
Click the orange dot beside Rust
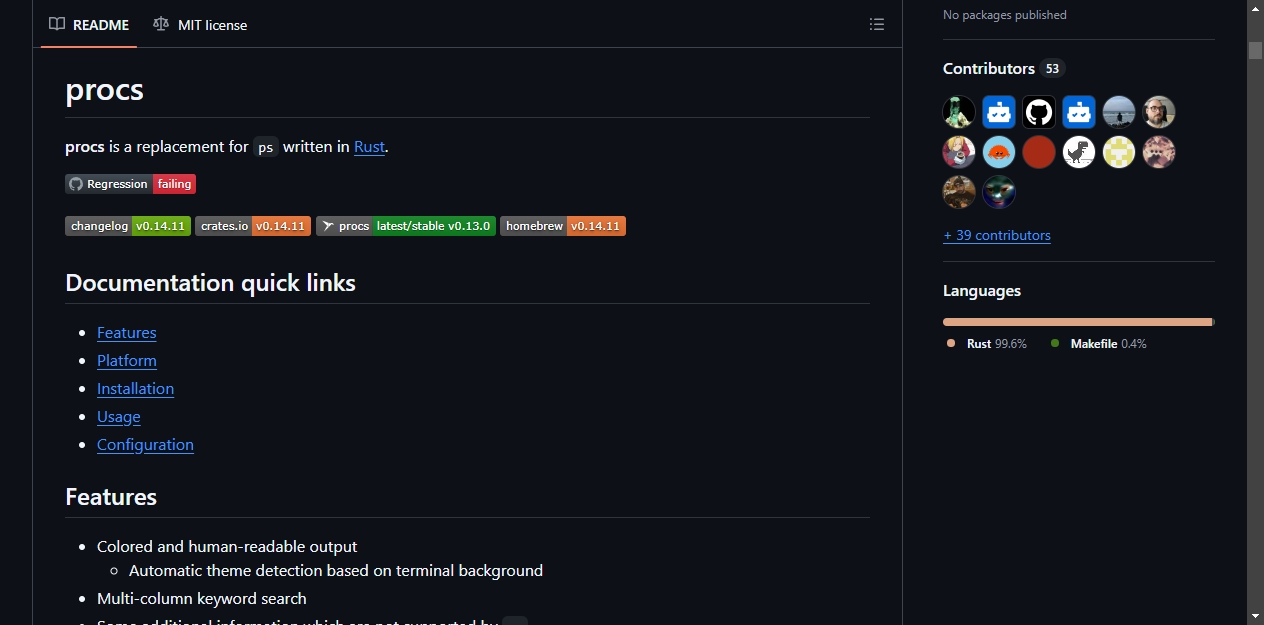click(x=951, y=343)
